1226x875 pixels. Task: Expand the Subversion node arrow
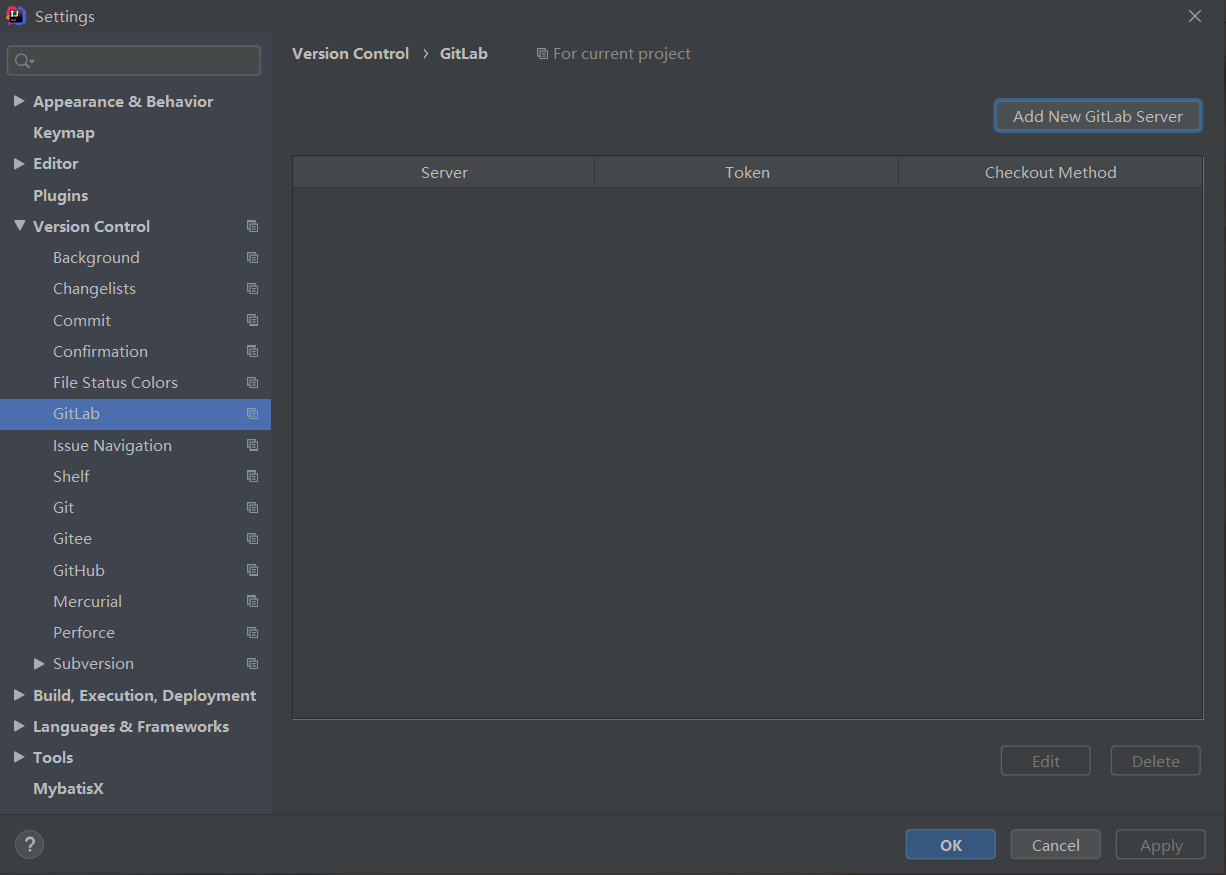pos(39,663)
